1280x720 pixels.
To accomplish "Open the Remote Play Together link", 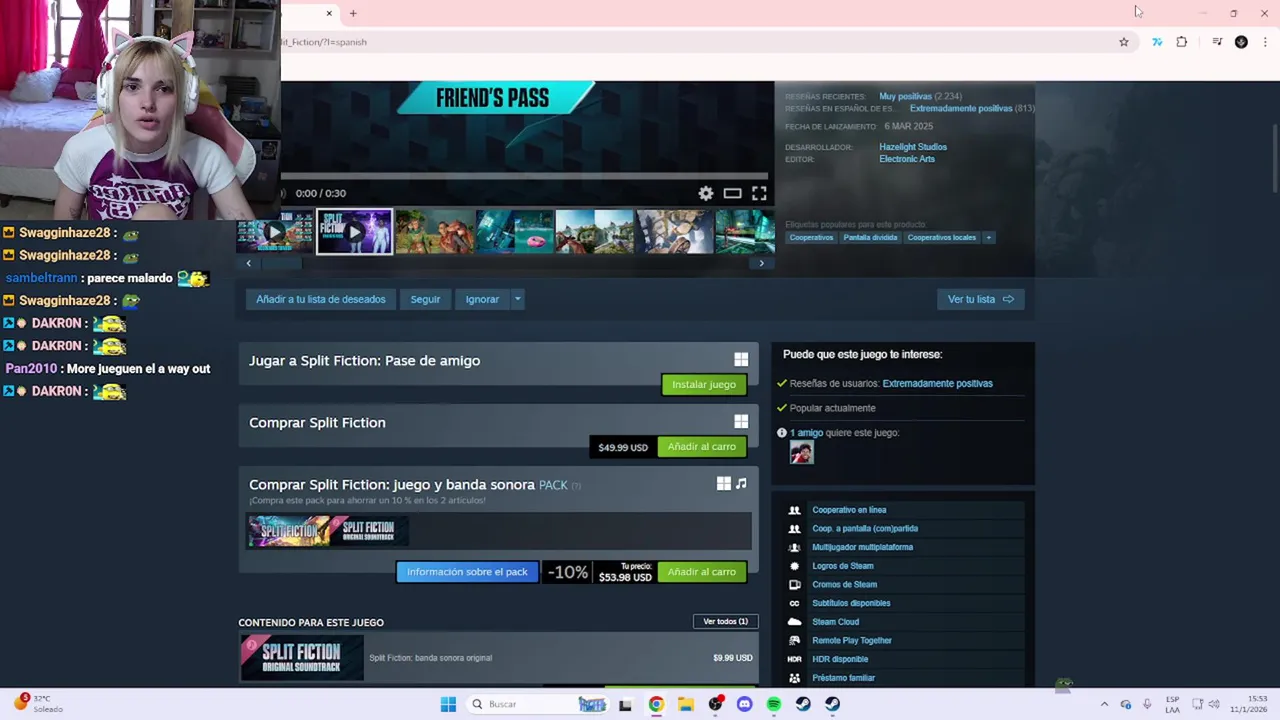I will click(852, 641).
